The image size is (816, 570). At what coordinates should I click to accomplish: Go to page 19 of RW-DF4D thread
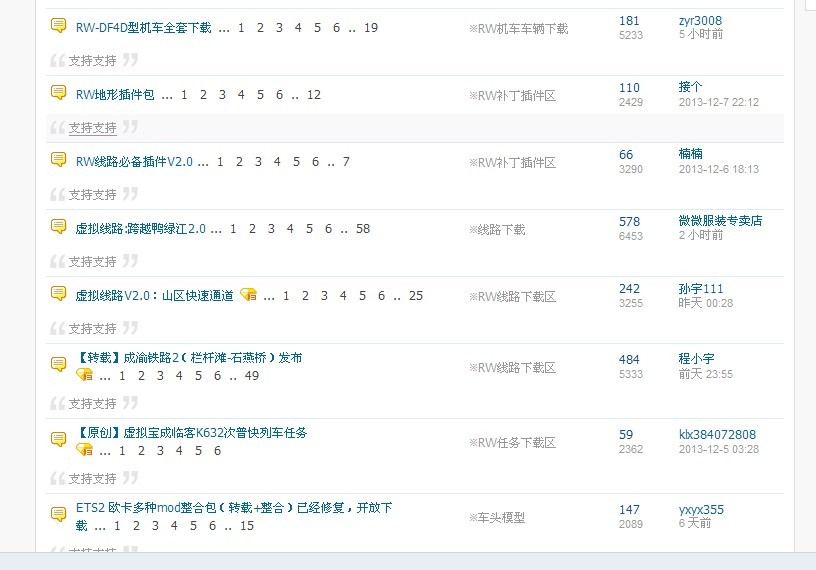click(370, 27)
